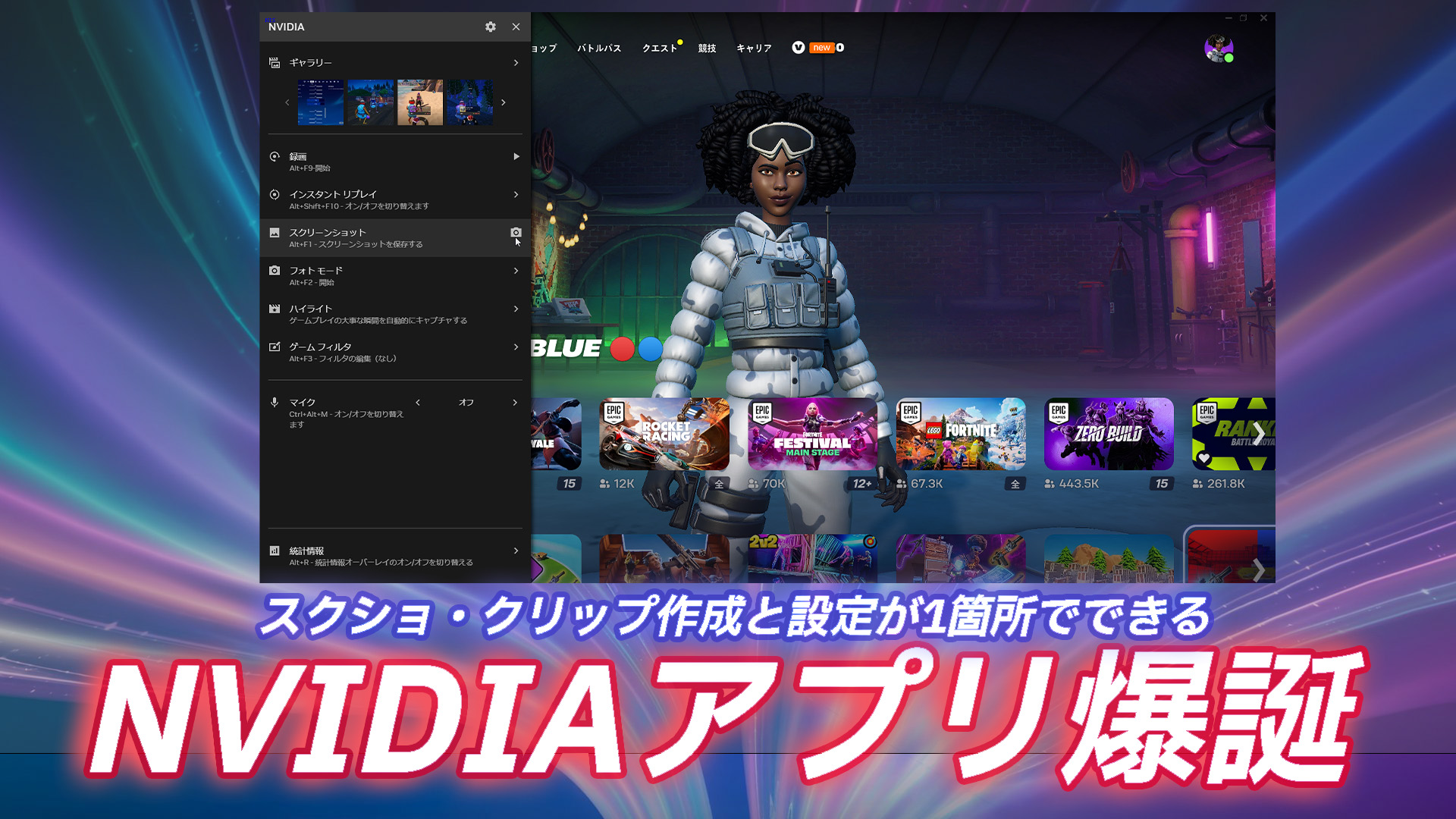Expand the ギャラリー row chevron

point(516,62)
